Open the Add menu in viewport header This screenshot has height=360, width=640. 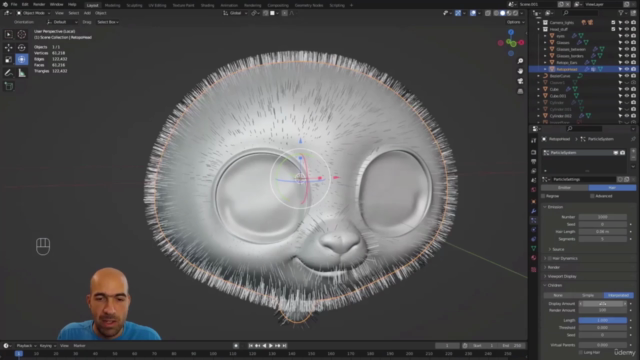click(x=87, y=13)
